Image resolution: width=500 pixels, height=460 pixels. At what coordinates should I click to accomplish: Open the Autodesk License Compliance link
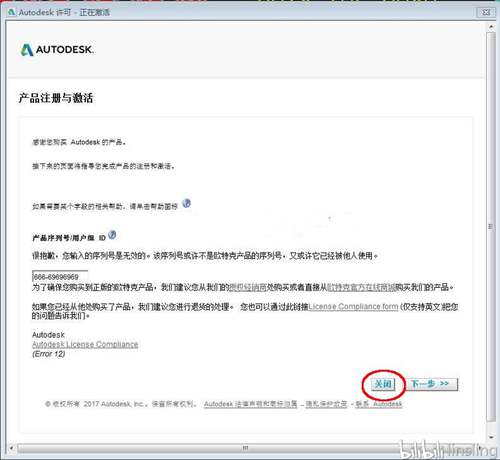coord(85,344)
